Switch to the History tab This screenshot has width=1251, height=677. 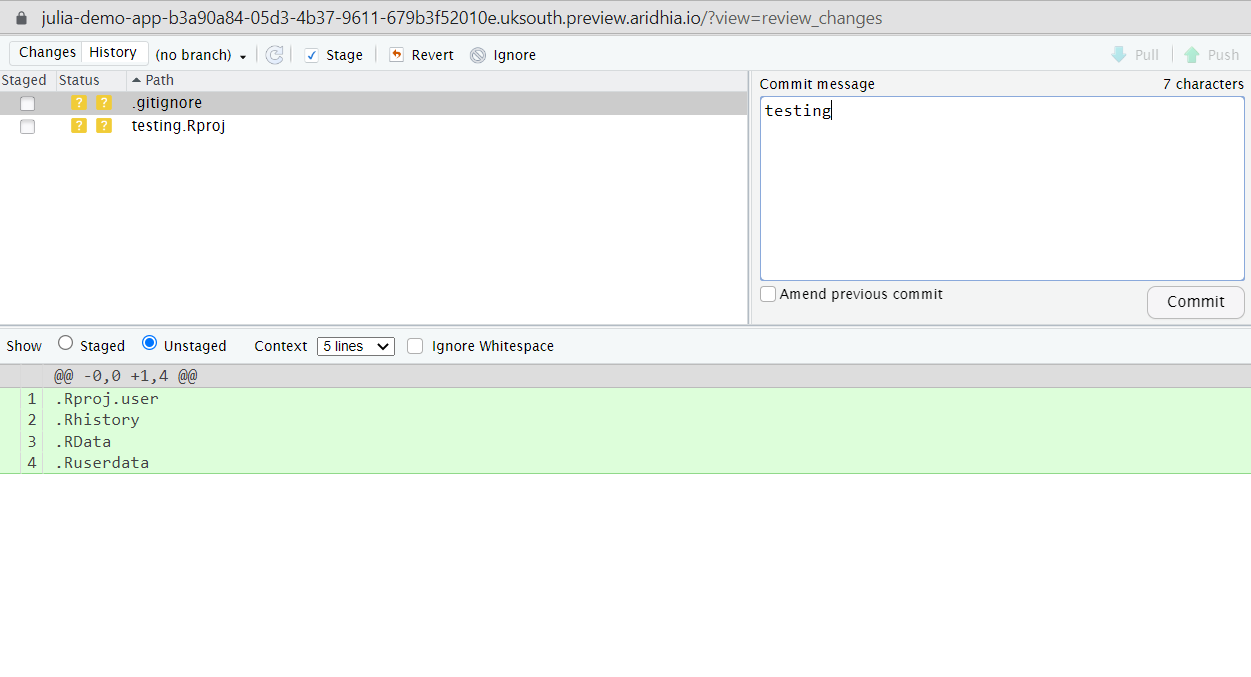(113, 51)
